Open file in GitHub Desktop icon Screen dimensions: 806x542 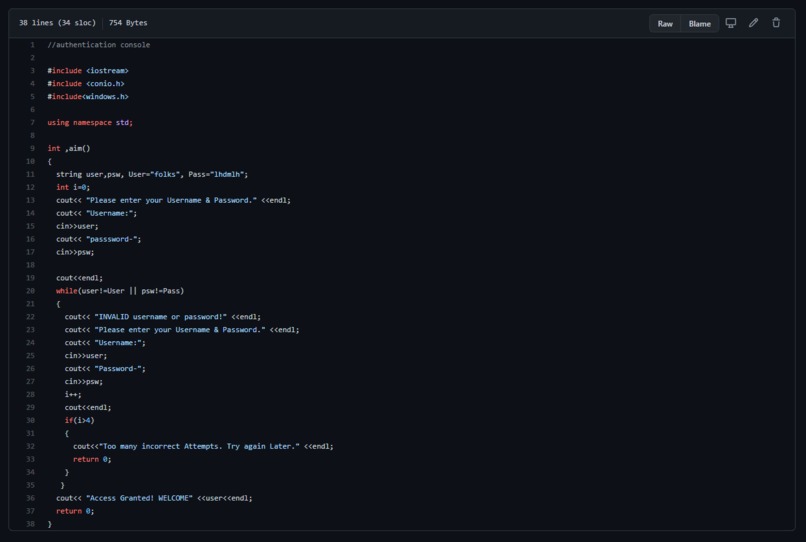(x=730, y=23)
